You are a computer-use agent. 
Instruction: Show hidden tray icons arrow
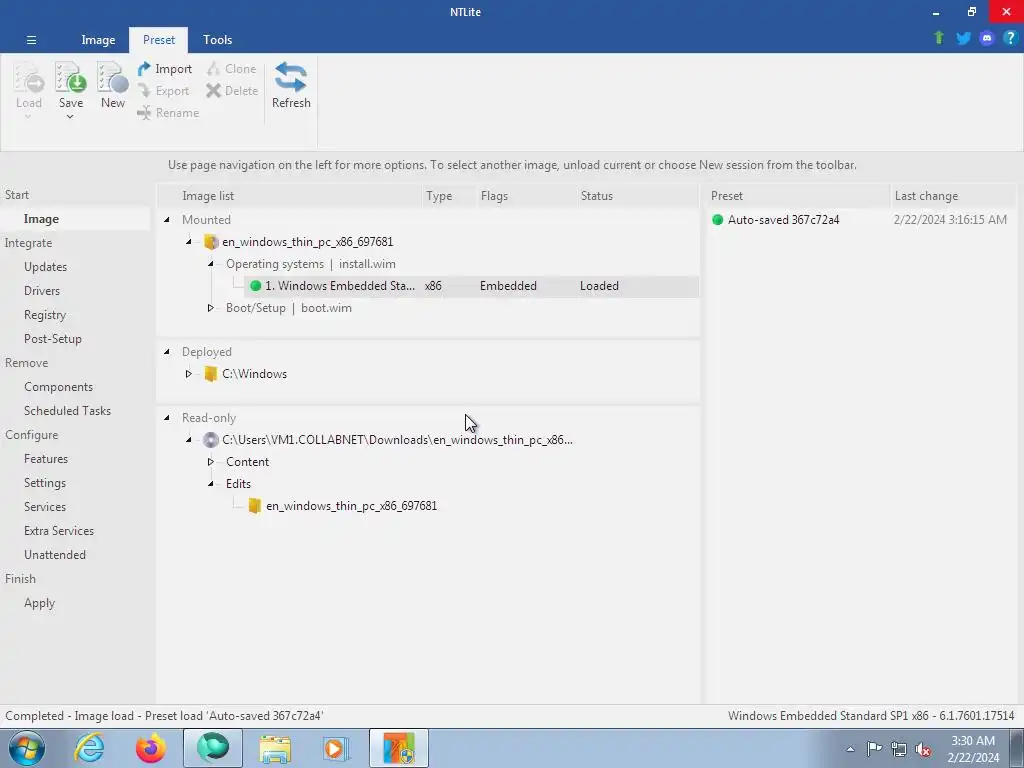pyautogui.click(x=850, y=749)
